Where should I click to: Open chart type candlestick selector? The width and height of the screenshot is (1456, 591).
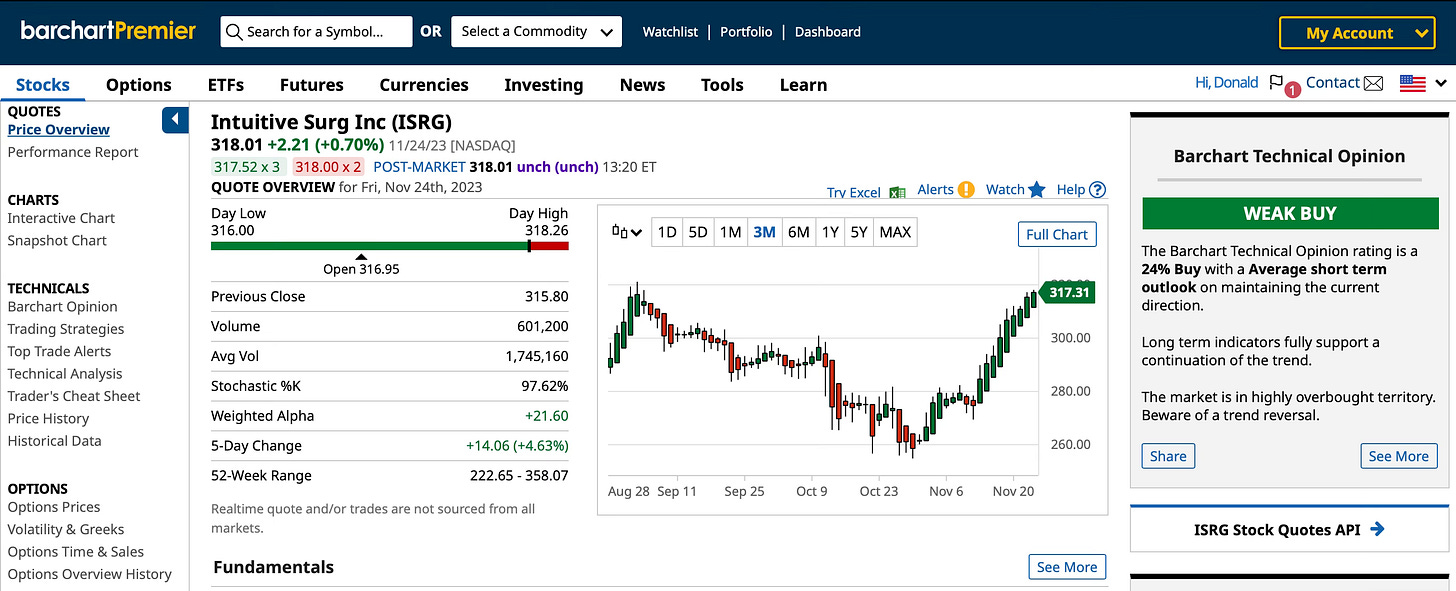627,232
